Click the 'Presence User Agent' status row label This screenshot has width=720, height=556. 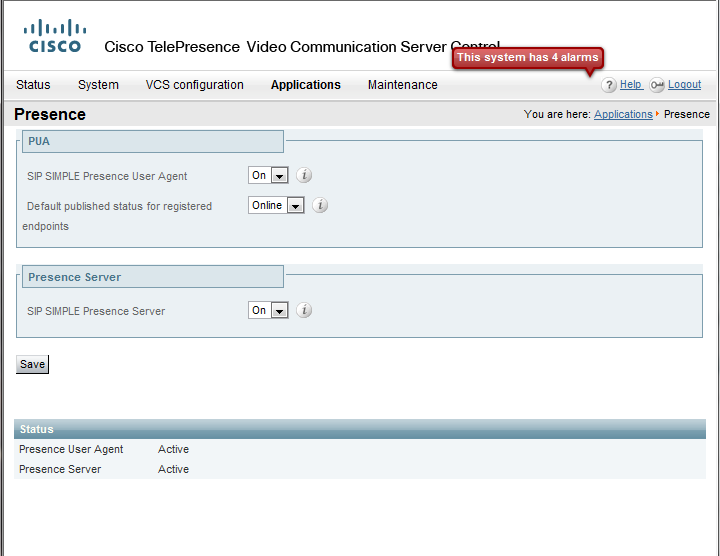click(71, 449)
